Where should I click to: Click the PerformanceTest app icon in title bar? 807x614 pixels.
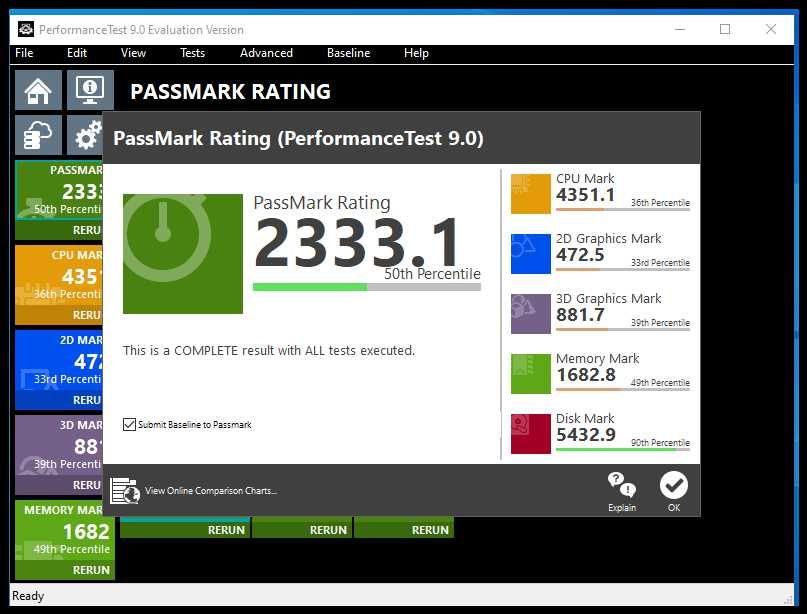(26, 29)
